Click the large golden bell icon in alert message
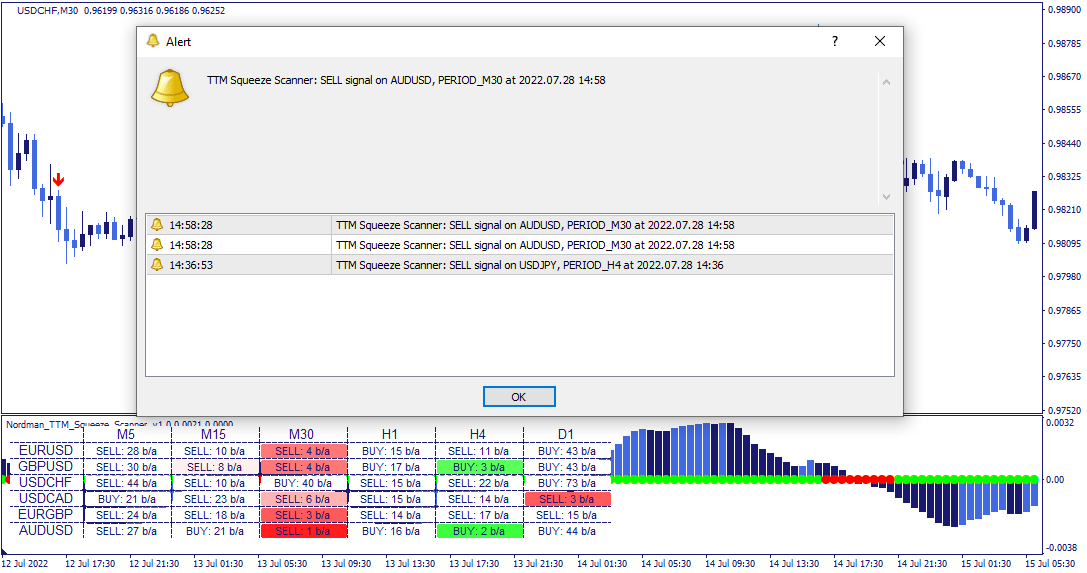Viewport: 1087px width, 573px height. [170, 88]
